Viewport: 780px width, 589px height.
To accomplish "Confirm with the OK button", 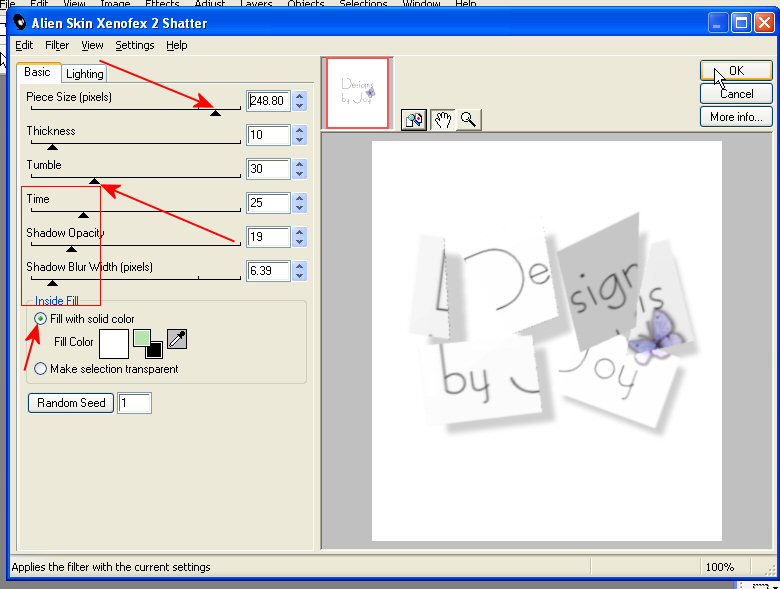I will (x=736, y=71).
